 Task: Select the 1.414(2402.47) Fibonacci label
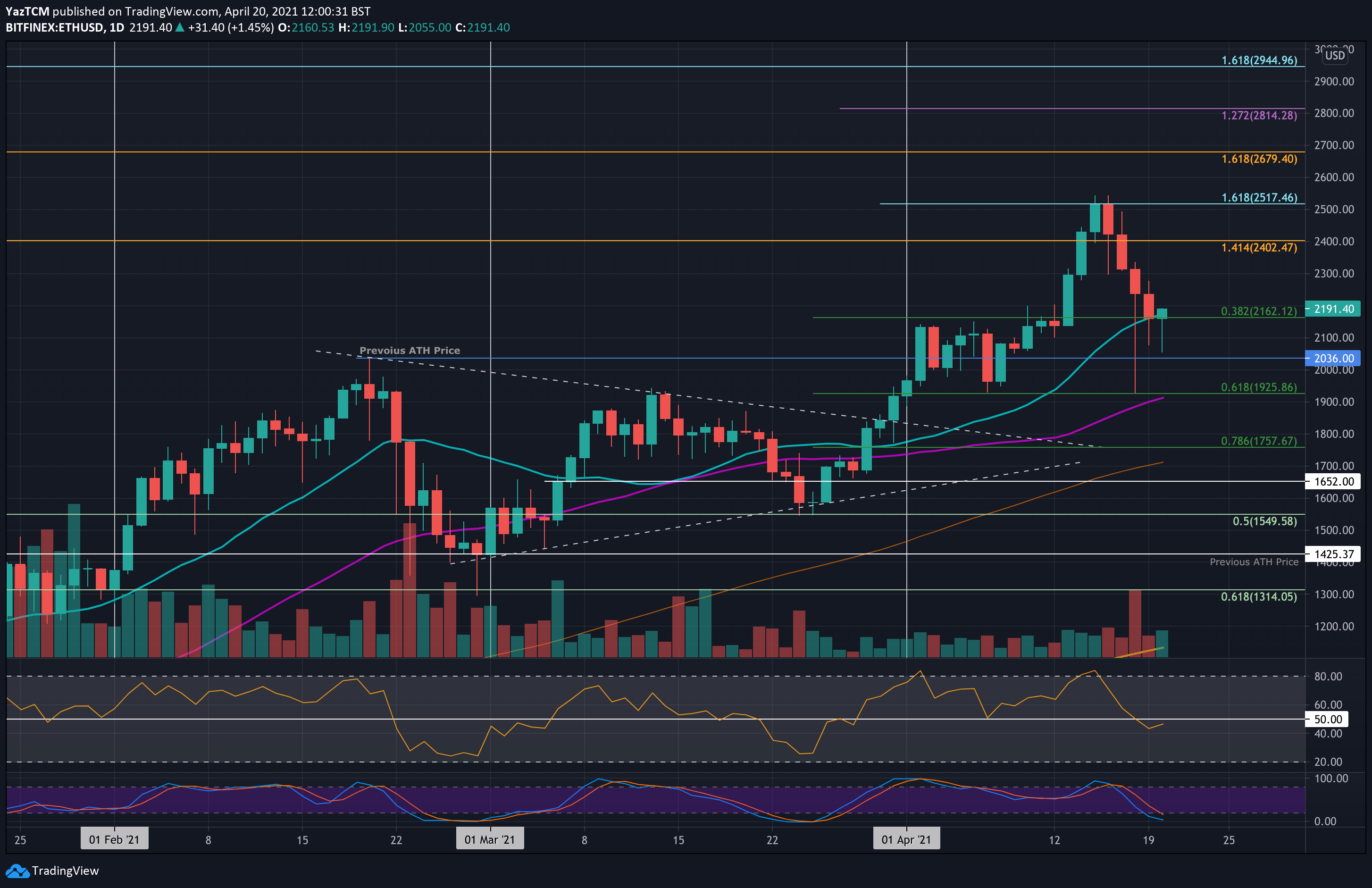coord(1259,247)
